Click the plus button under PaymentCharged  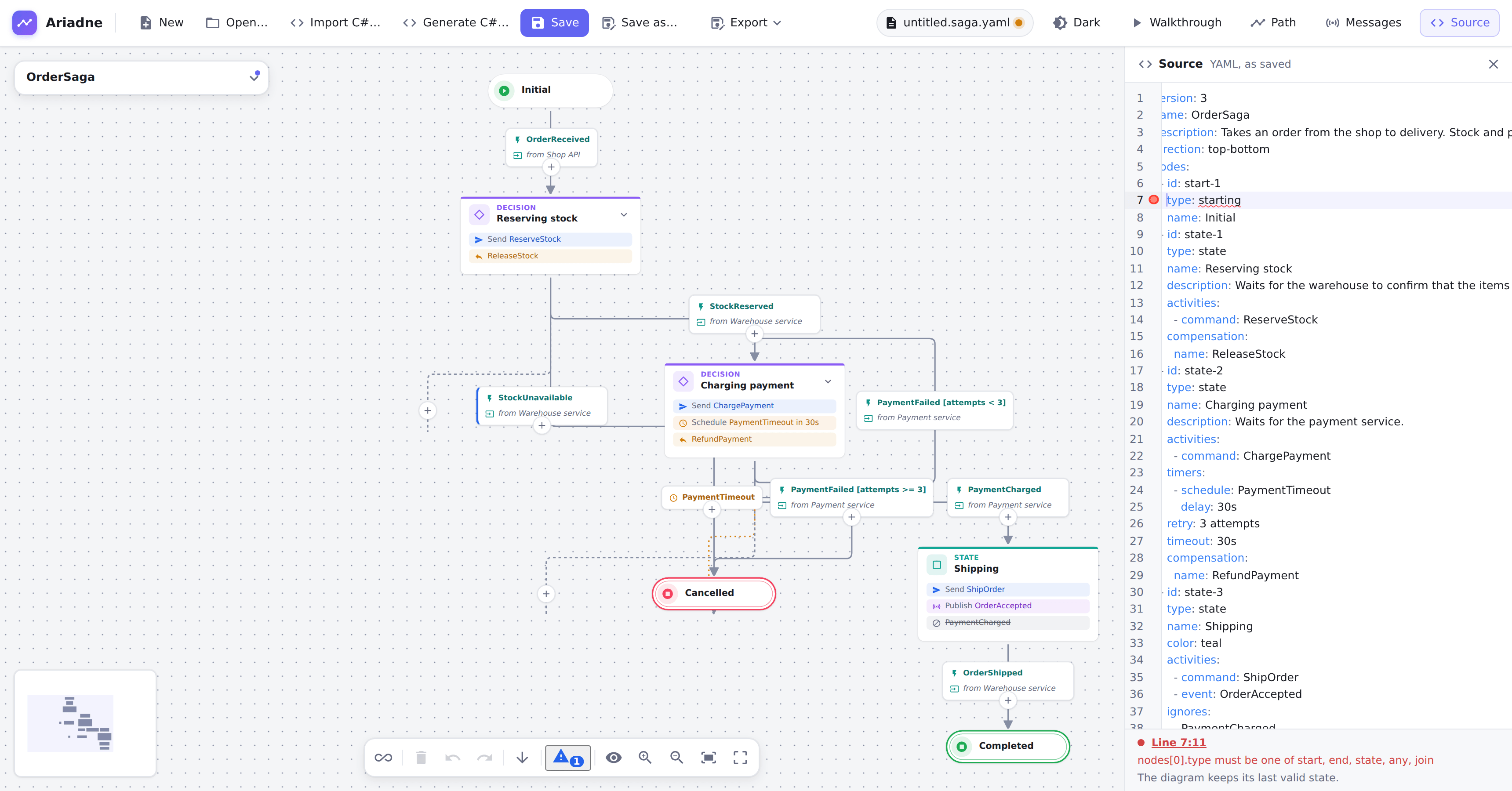tap(1008, 517)
